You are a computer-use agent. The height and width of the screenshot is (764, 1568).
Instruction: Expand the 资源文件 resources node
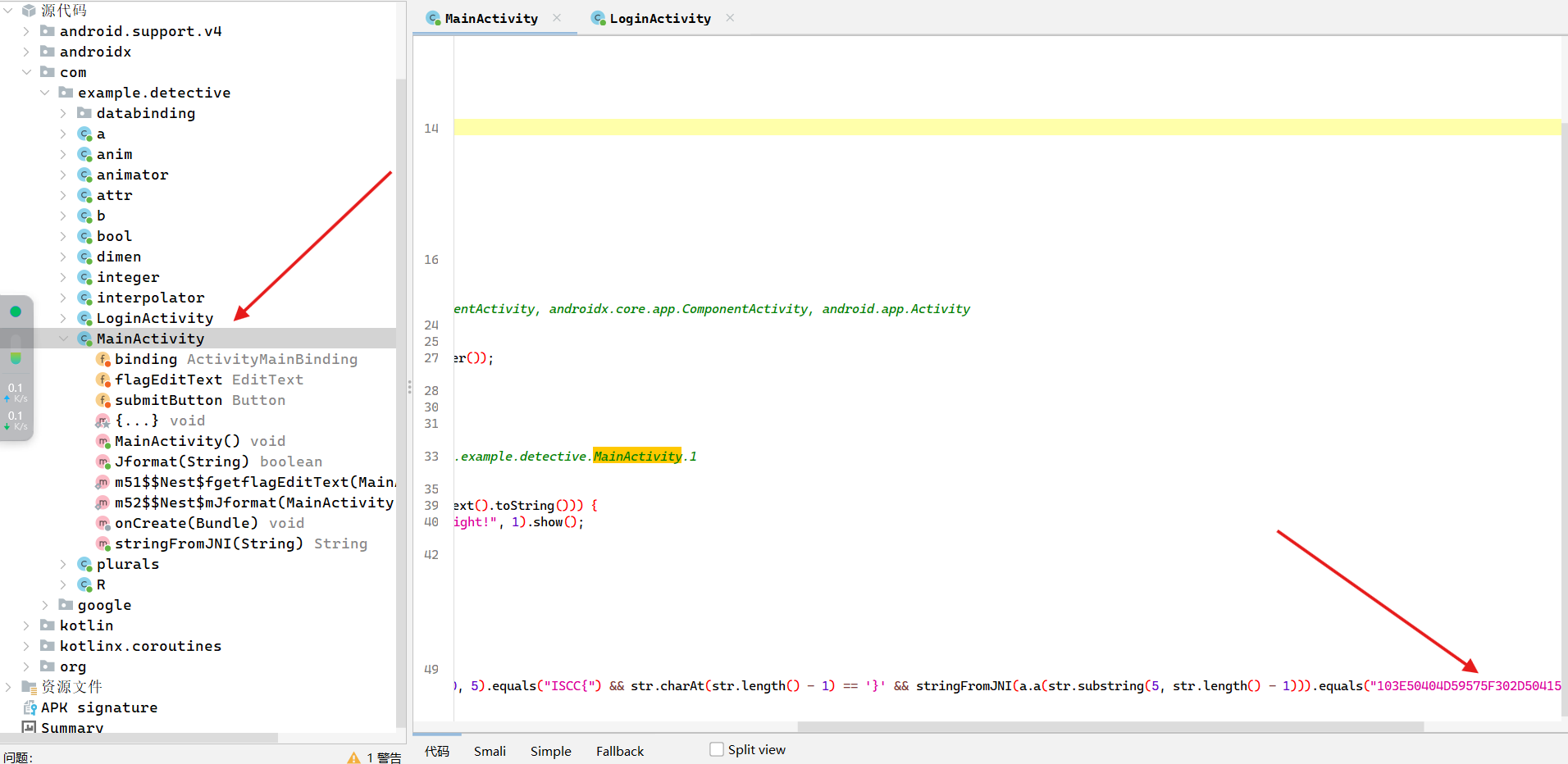pyautogui.click(x=8, y=687)
